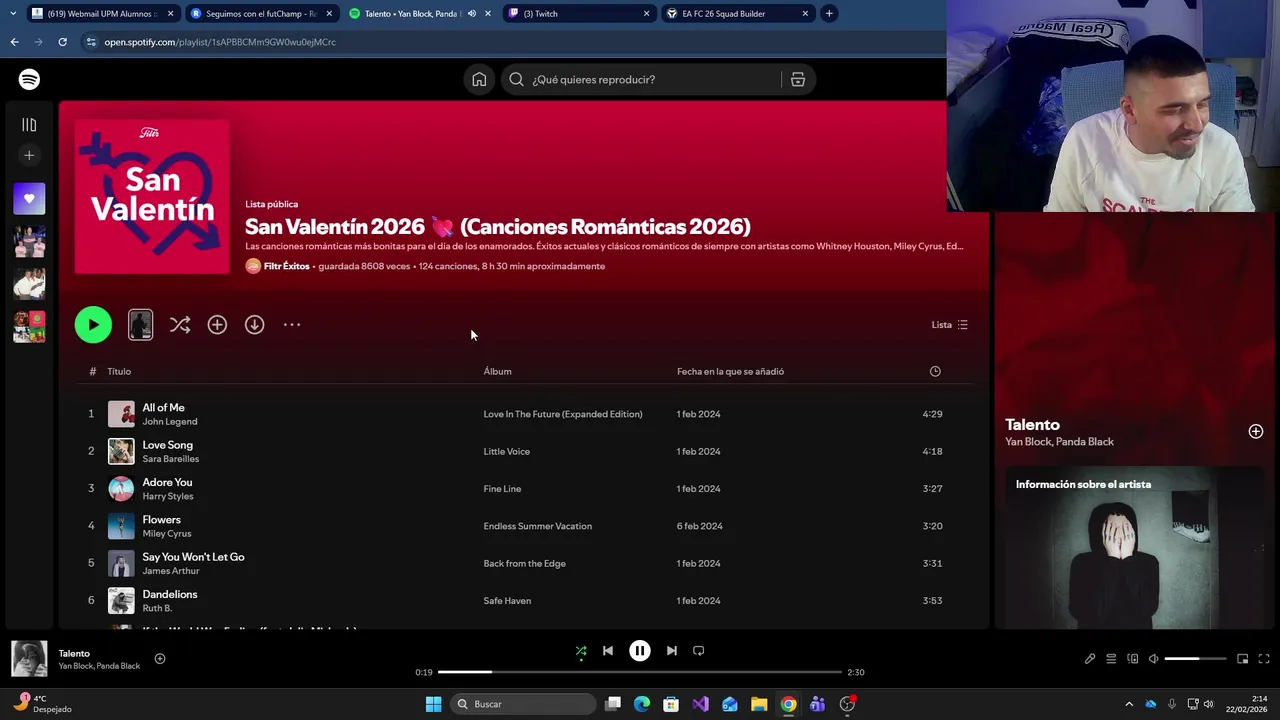Open a new browser tab
The height and width of the screenshot is (720, 1280).
829,14
